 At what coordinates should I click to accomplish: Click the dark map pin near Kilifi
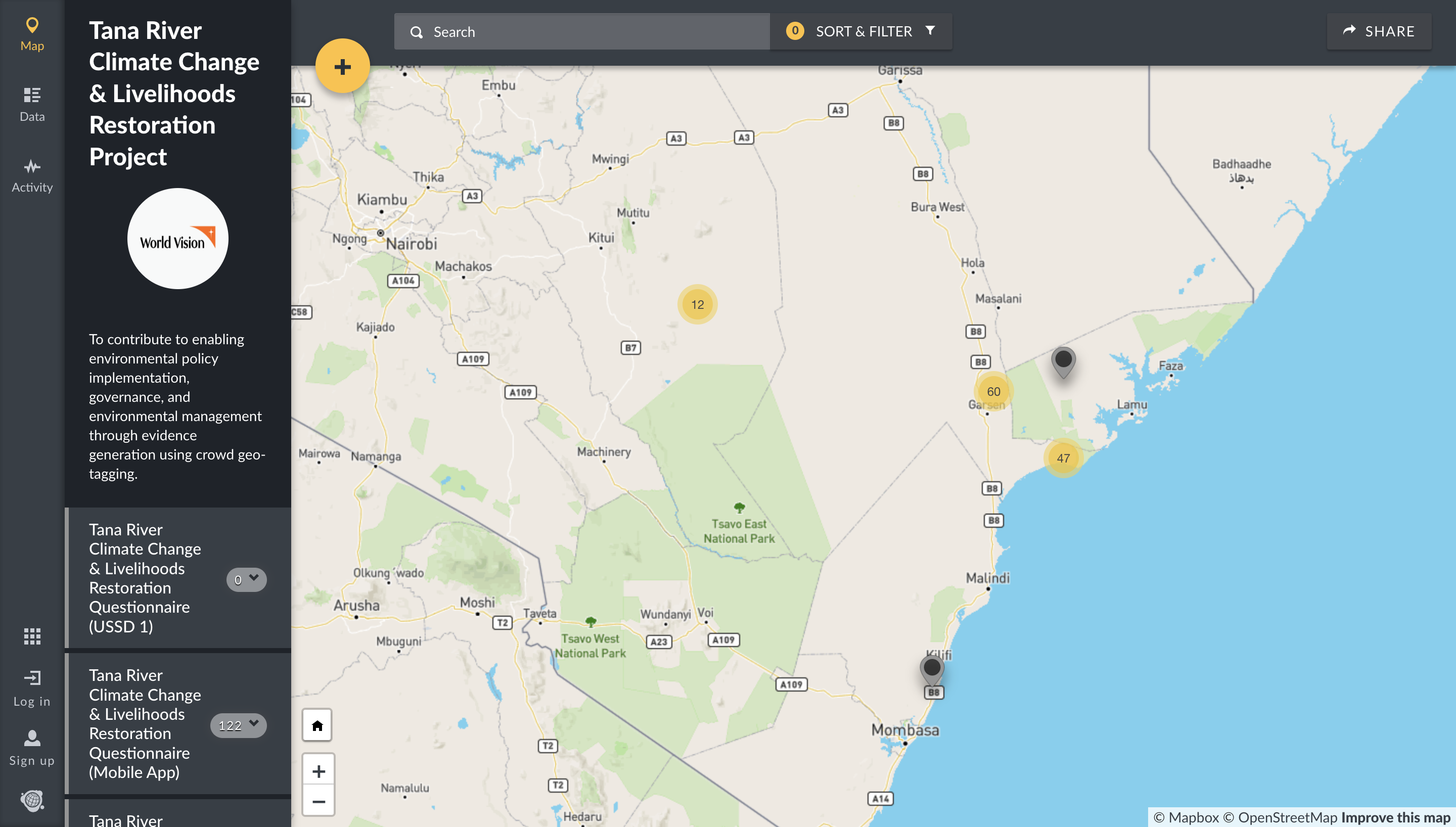(932, 670)
